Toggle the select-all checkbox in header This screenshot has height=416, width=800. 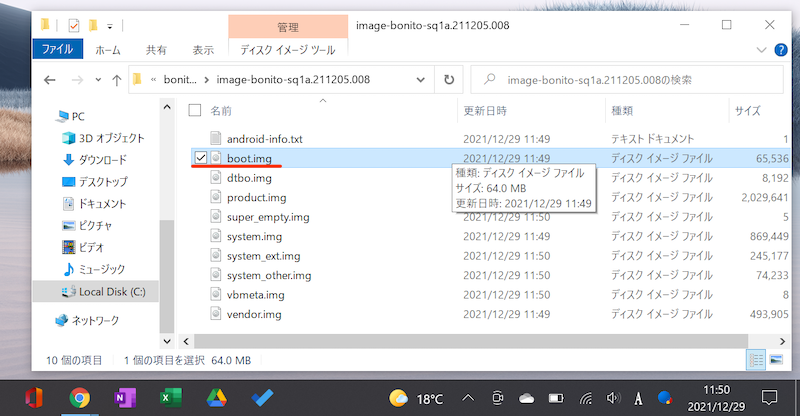195,110
